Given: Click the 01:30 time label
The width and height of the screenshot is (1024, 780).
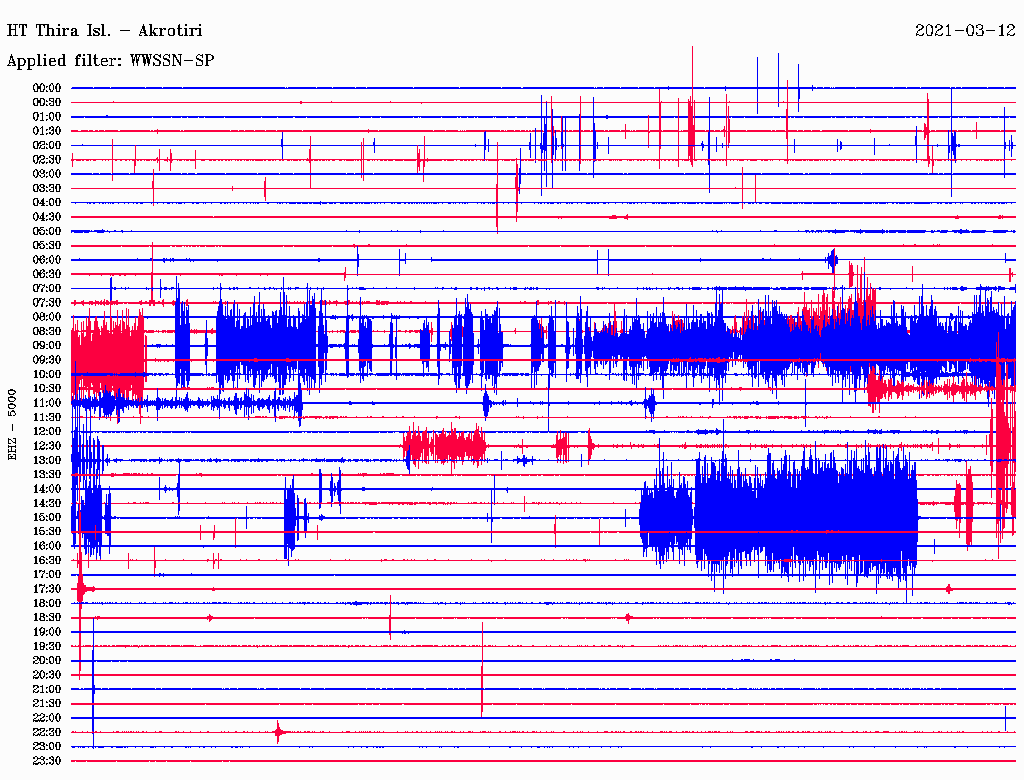Looking at the screenshot, I should (47, 131).
